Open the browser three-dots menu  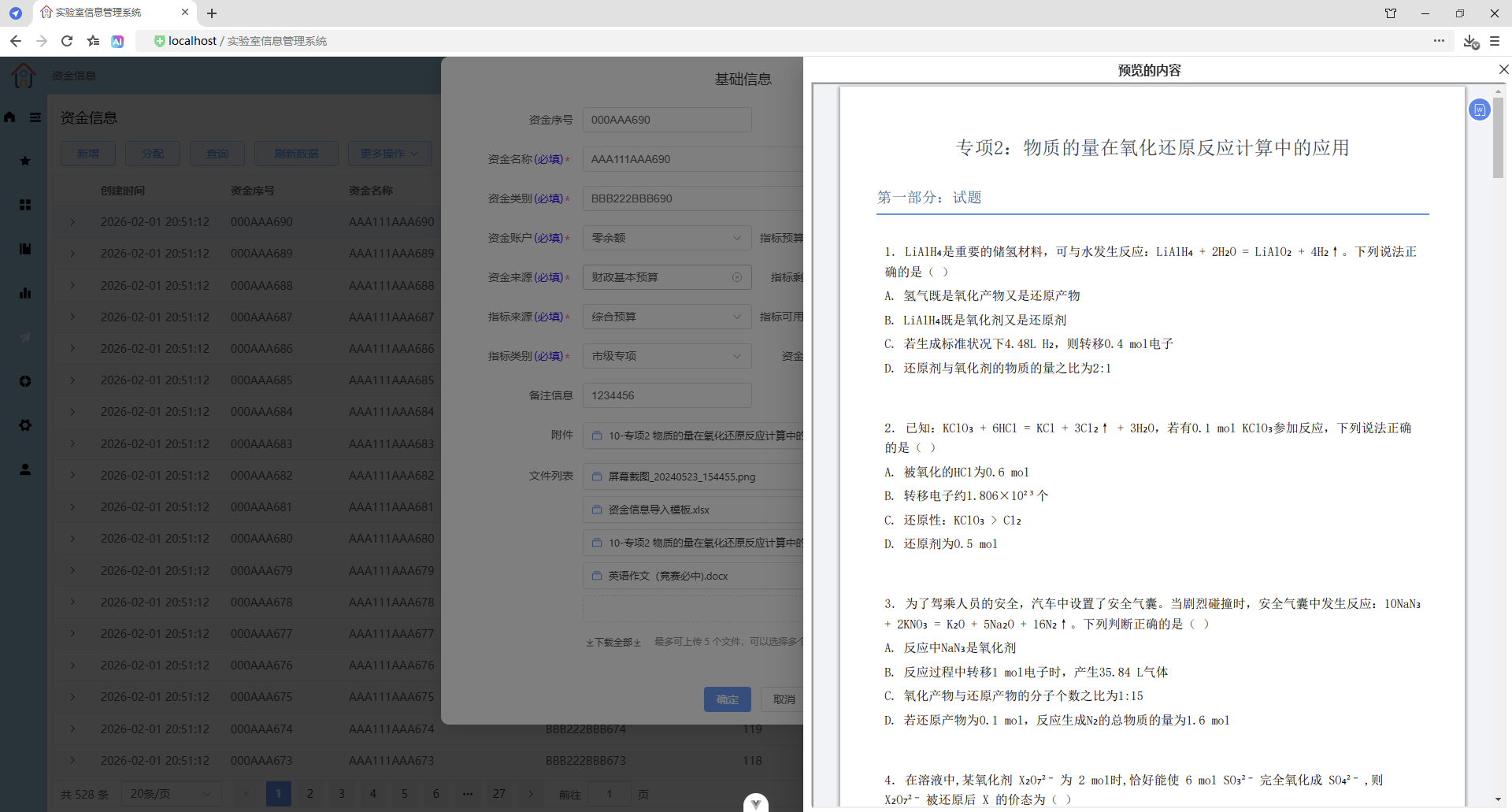point(1439,40)
